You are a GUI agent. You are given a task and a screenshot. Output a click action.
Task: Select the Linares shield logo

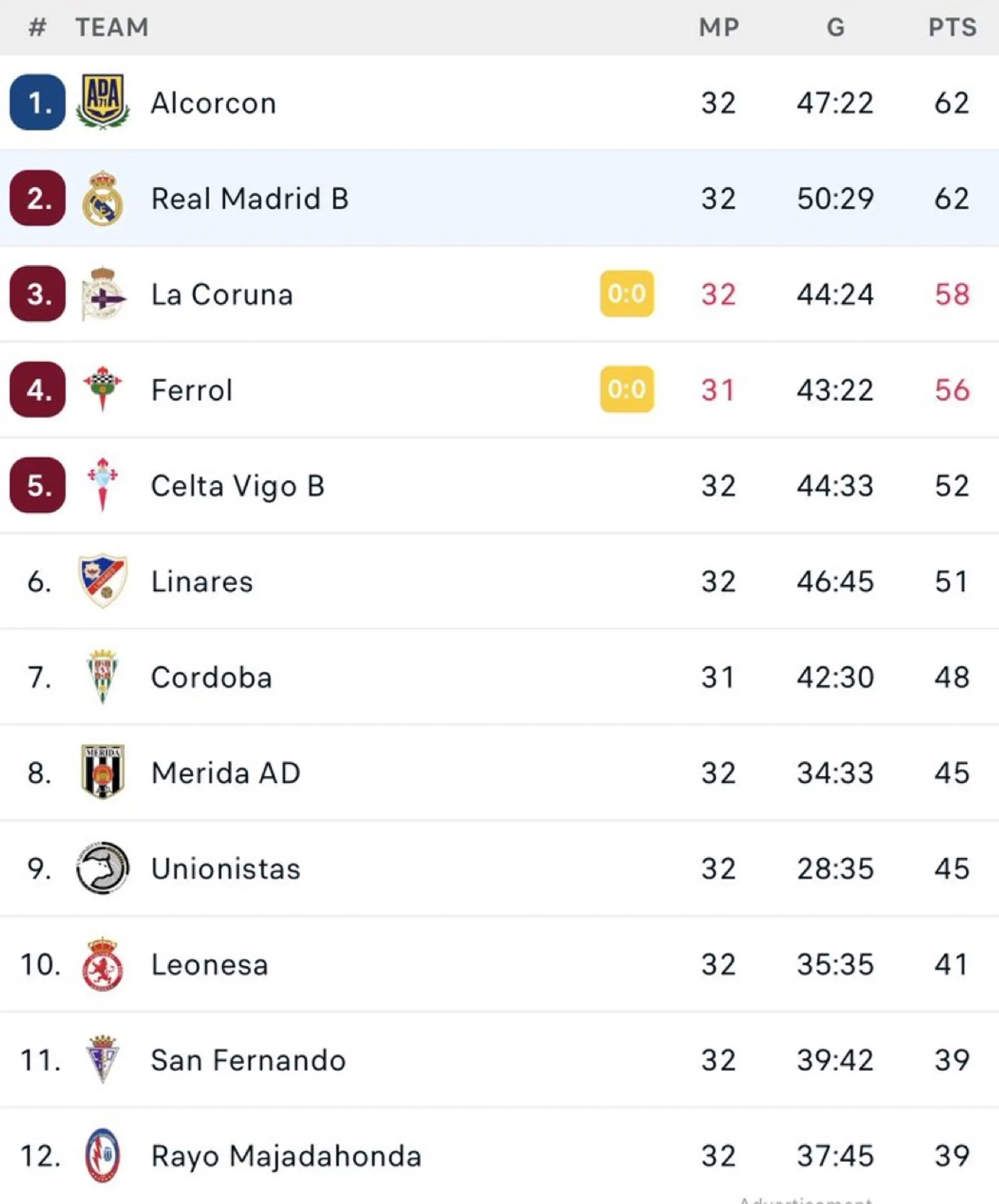(103, 581)
